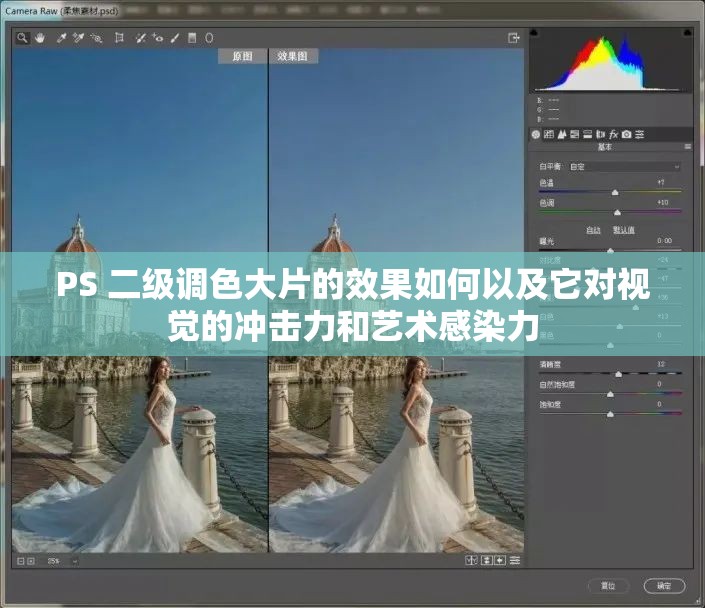
Task: Open Camera Calibration panel icon
Action: 626,134
